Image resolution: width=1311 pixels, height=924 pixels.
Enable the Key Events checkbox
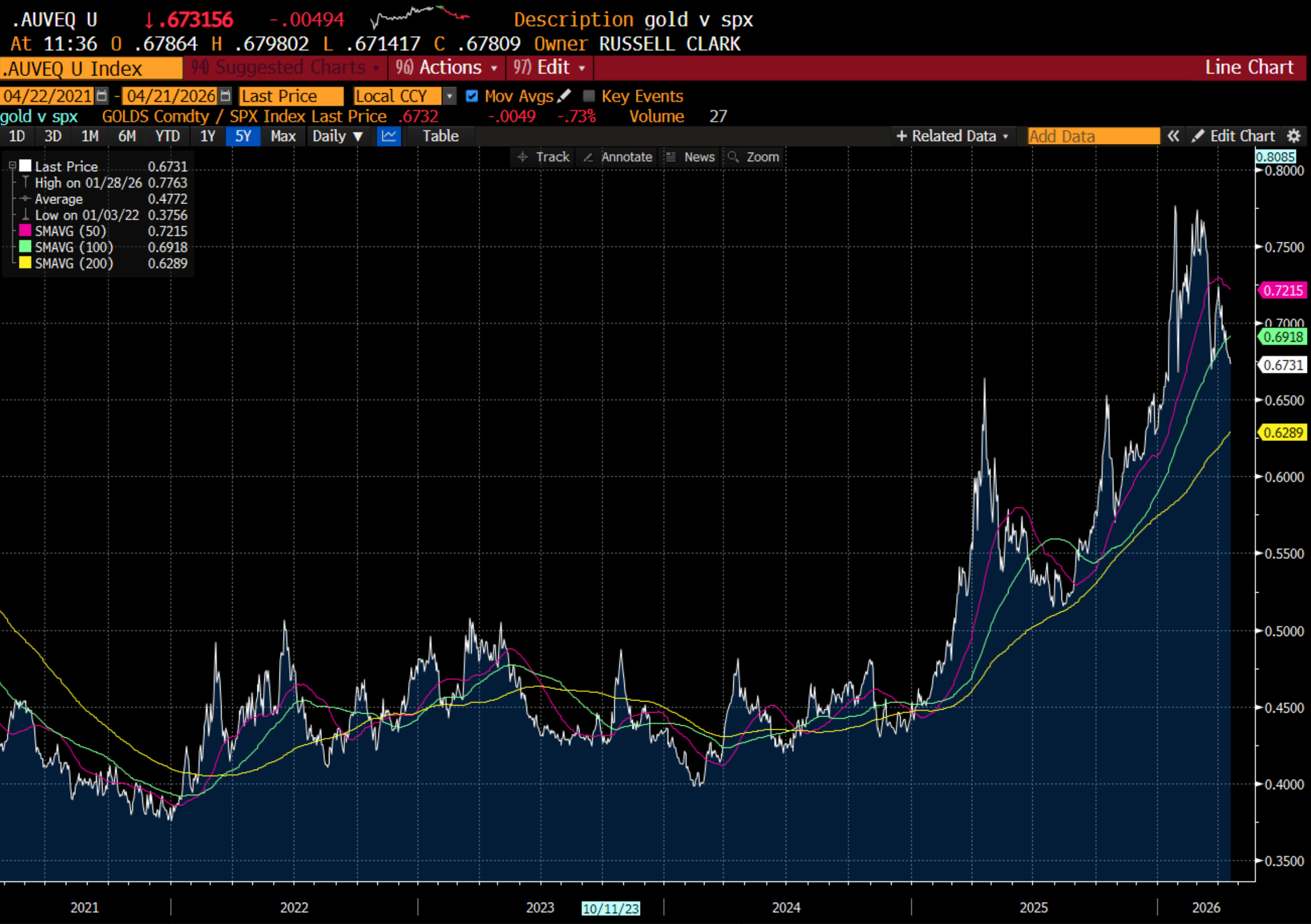click(589, 96)
